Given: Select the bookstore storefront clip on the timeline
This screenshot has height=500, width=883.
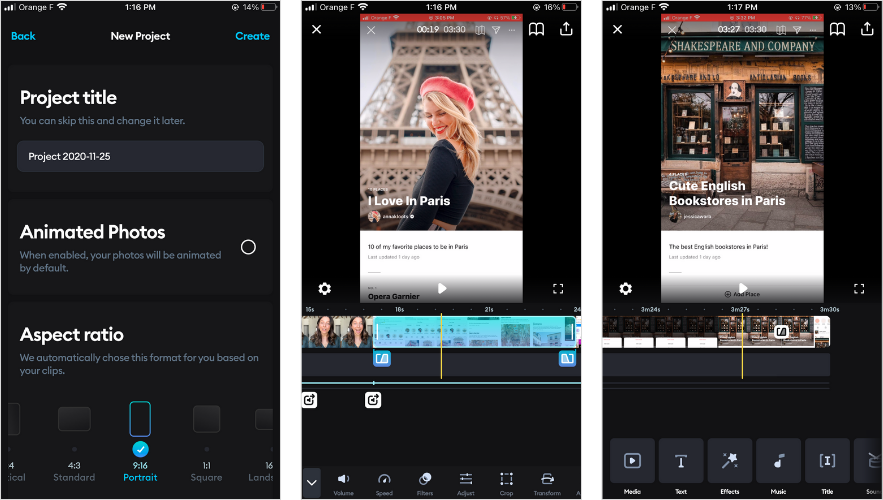Looking at the screenshot, I should tap(708, 332).
